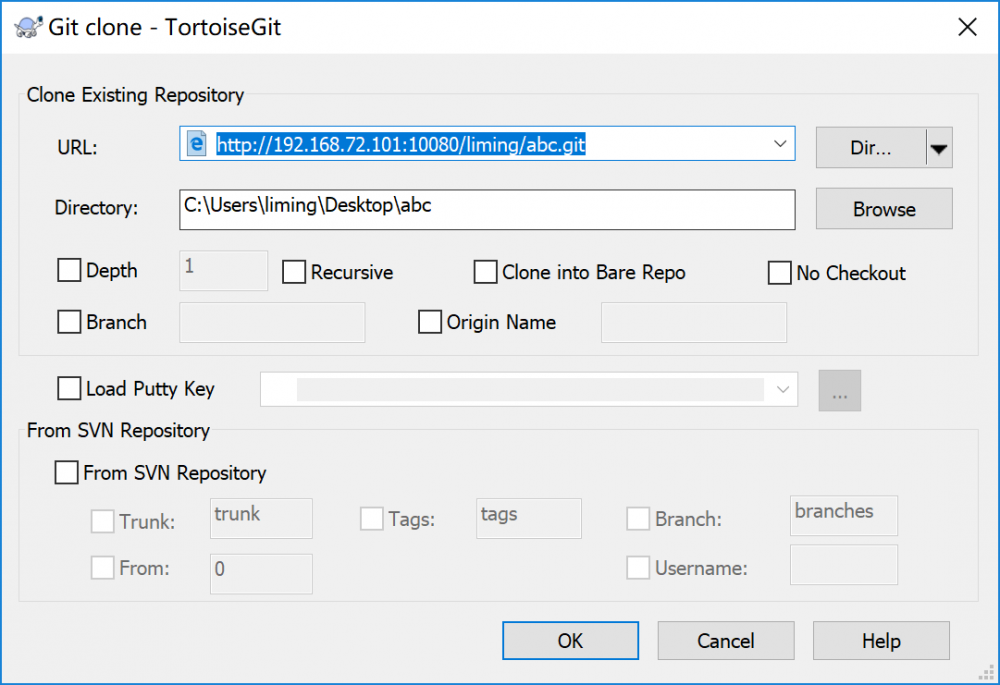
Task: Check From SVN Repository option
Action: (x=67, y=472)
